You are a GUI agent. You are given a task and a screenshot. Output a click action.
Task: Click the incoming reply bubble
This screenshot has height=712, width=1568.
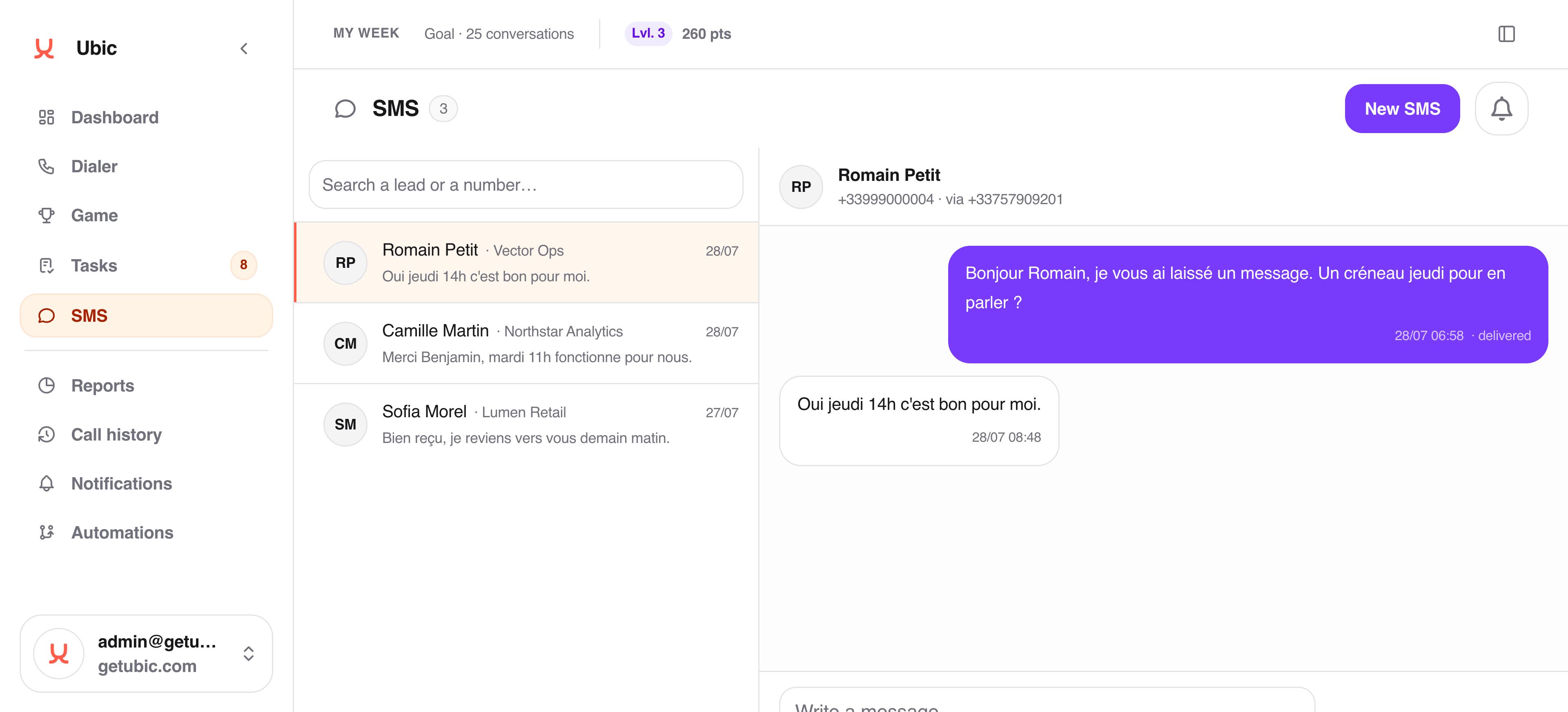click(918, 420)
